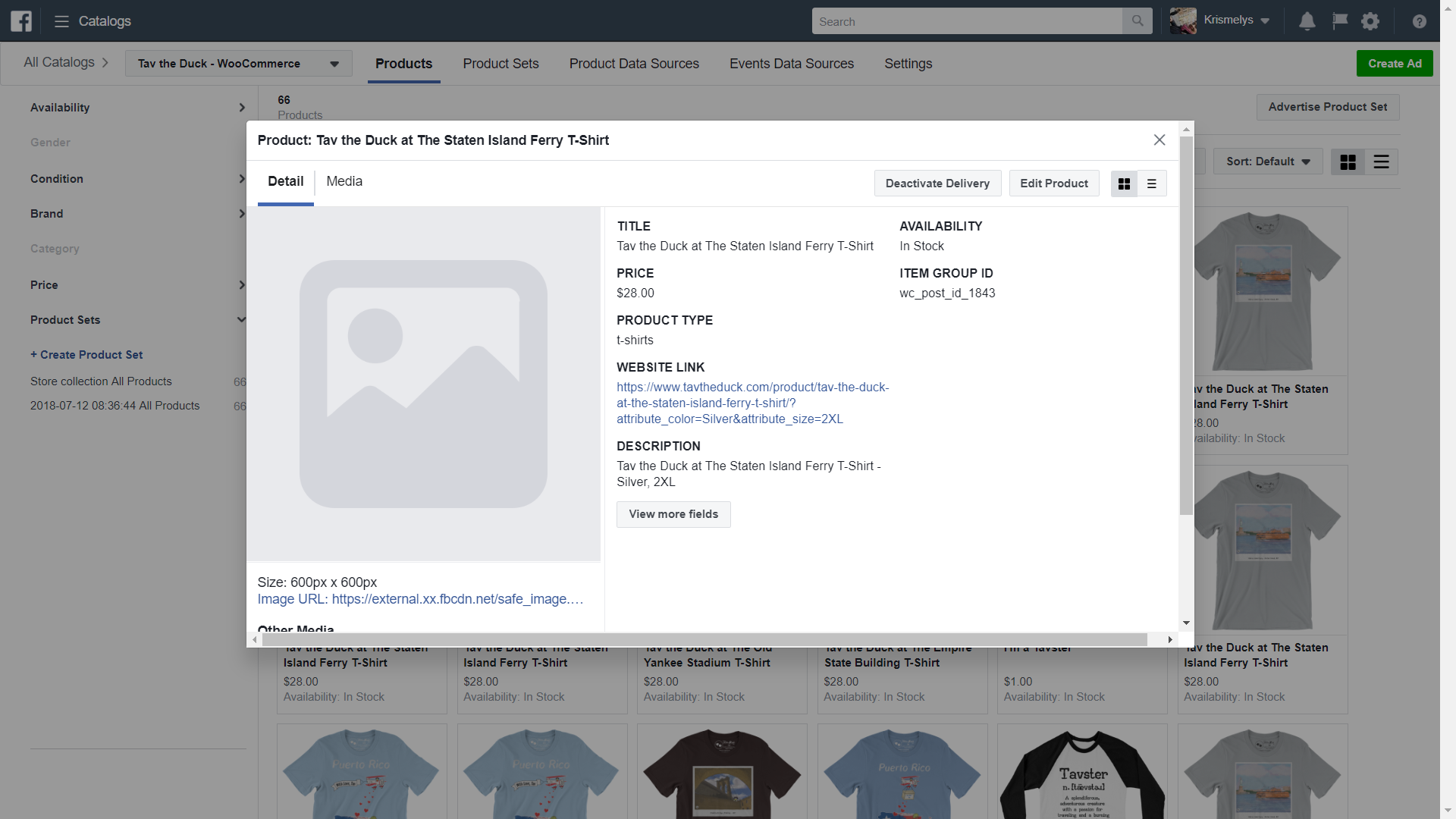The height and width of the screenshot is (819, 1456).
Task: Click the View more fields button
Action: [x=673, y=514]
